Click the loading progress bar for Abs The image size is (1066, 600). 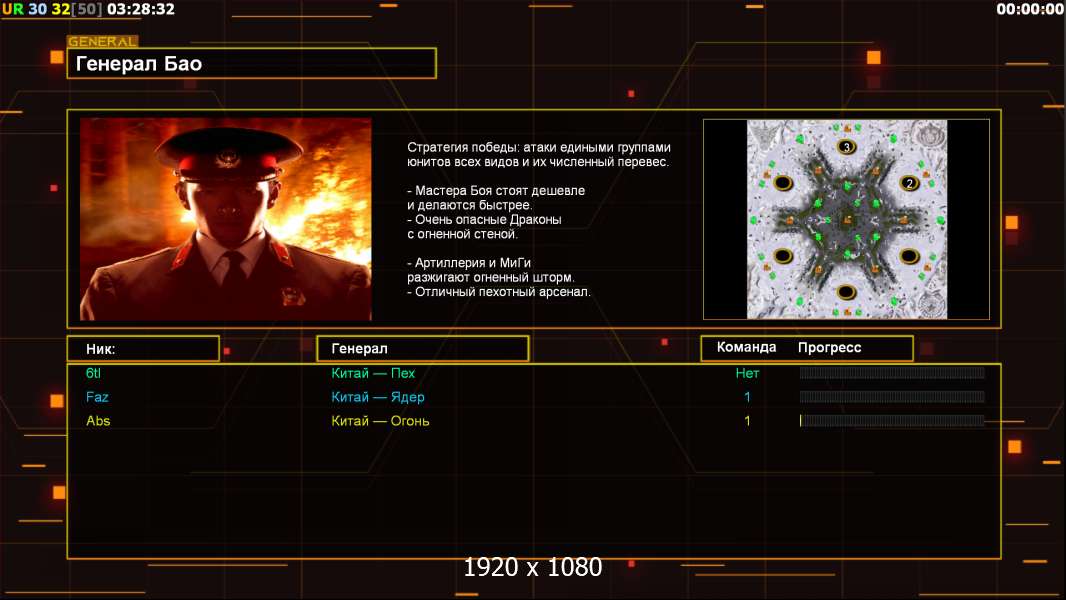(892, 421)
